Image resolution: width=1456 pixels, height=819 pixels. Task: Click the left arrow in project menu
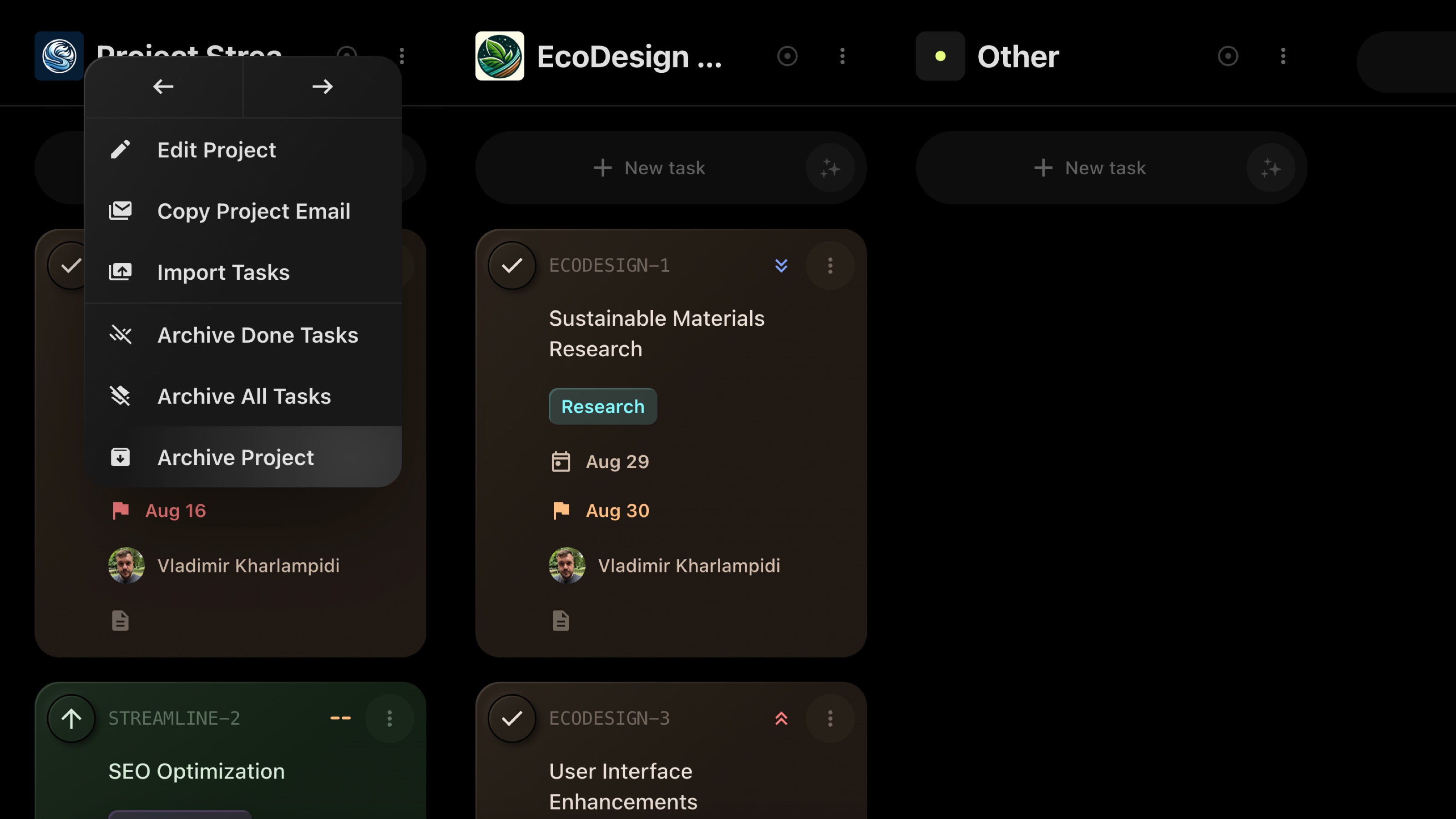coord(163,86)
